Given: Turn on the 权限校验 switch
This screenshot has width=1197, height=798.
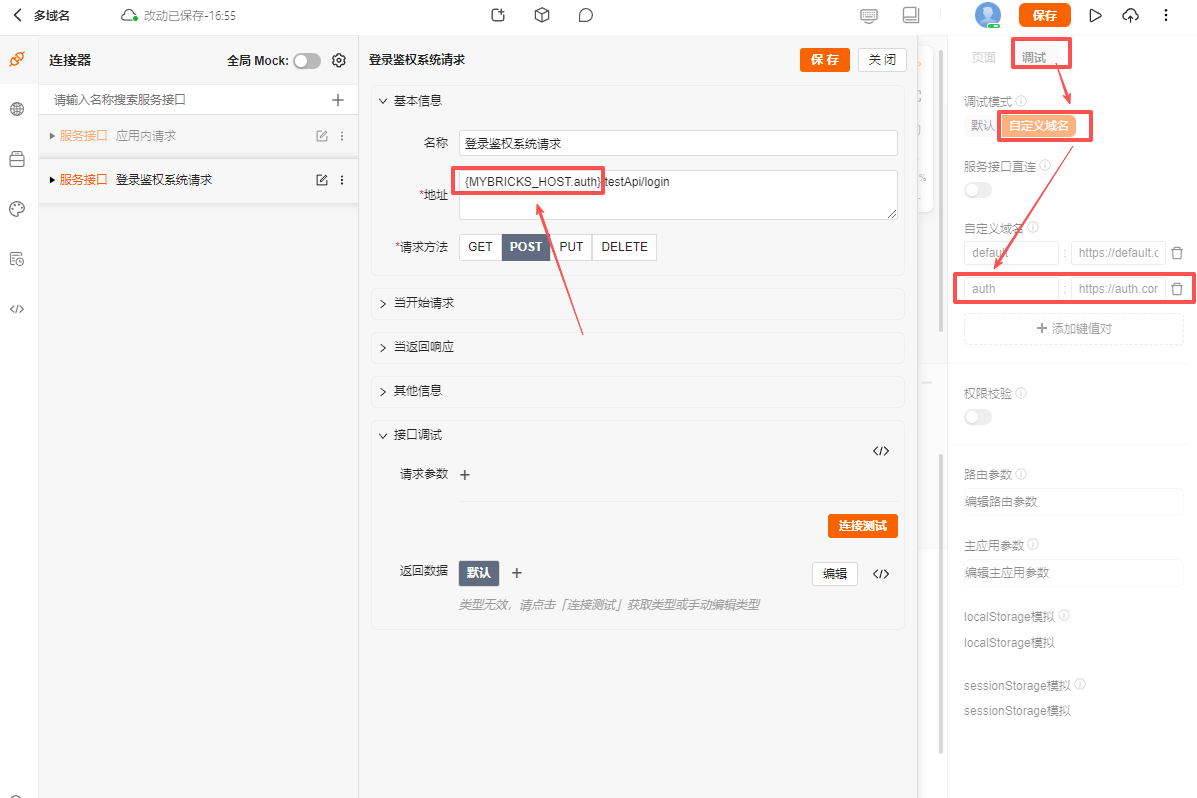Looking at the screenshot, I should pyautogui.click(x=977, y=417).
